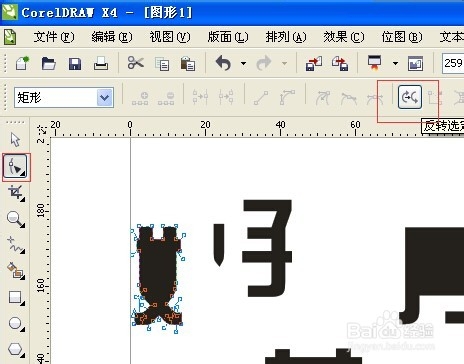This screenshot has height=364, width=464.
Task: Click the Welcome screen icon
Action: 415,63
